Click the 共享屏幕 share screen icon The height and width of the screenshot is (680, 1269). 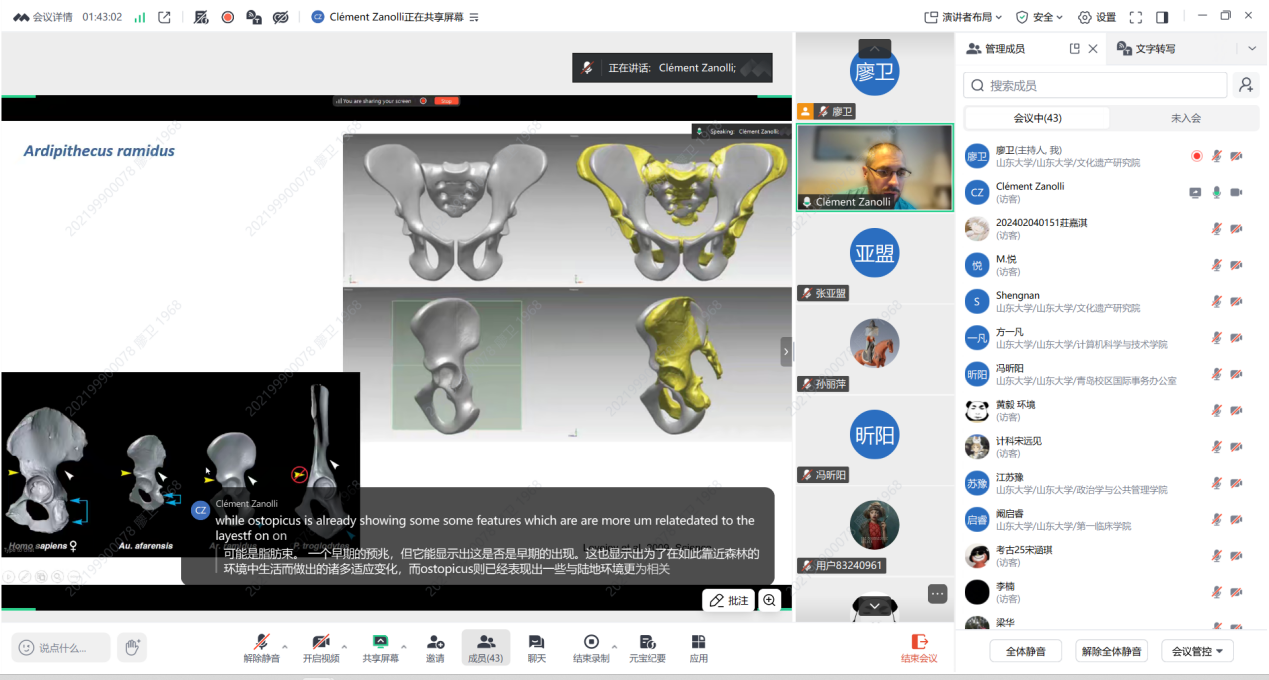380,648
